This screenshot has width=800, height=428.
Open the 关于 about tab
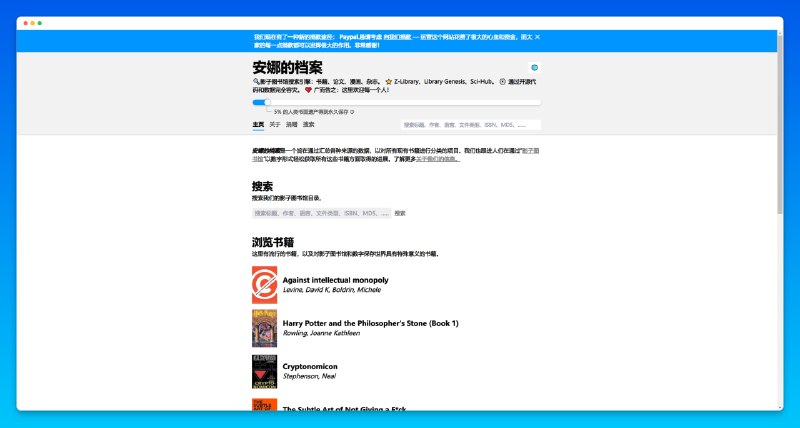tap(275, 125)
